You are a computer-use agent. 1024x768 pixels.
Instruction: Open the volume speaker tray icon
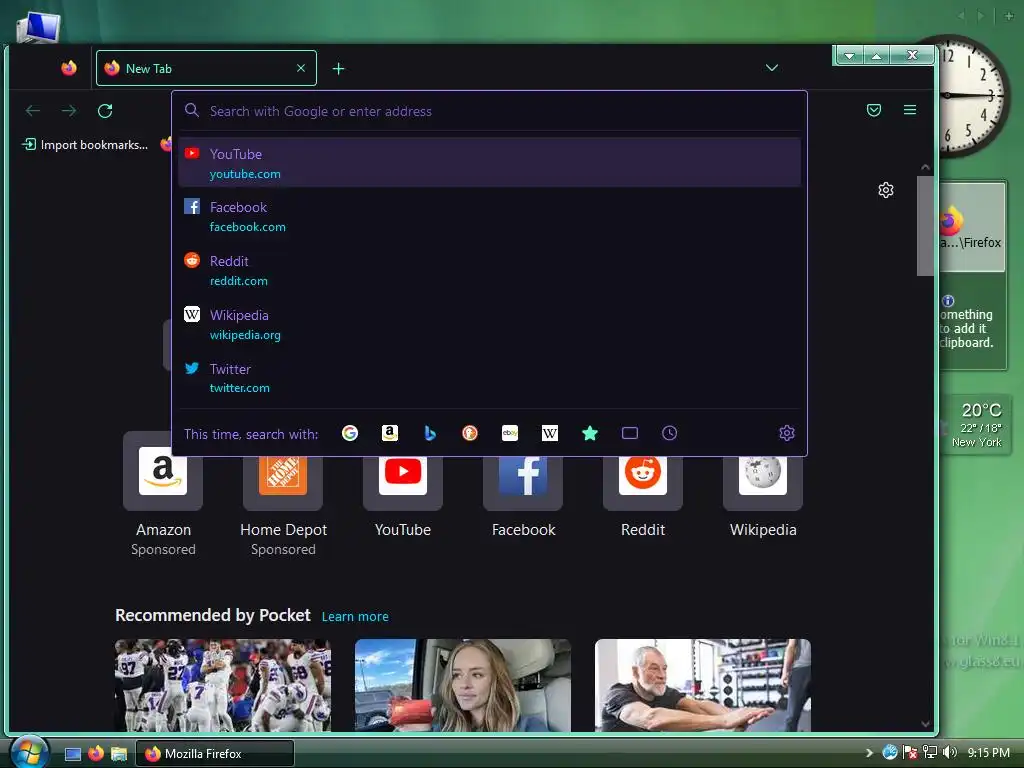point(950,753)
